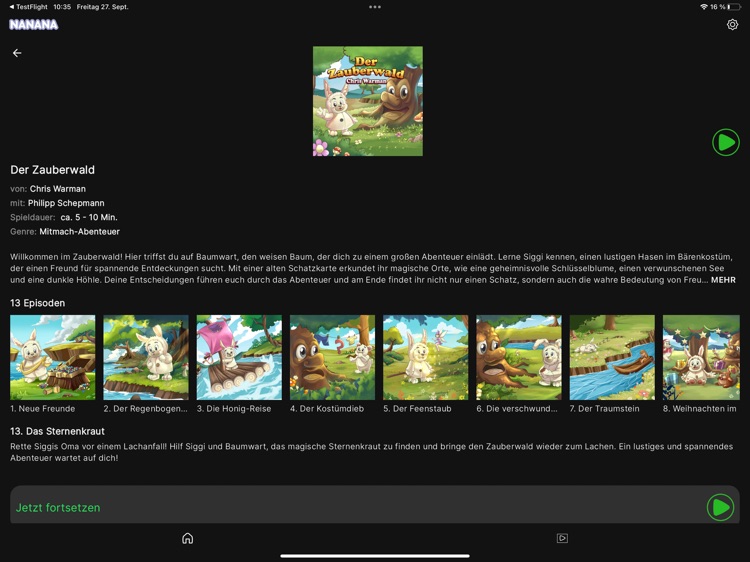Play Der Zauberwald with the green play button
The height and width of the screenshot is (562, 750).
pyautogui.click(x=726, y=142)
